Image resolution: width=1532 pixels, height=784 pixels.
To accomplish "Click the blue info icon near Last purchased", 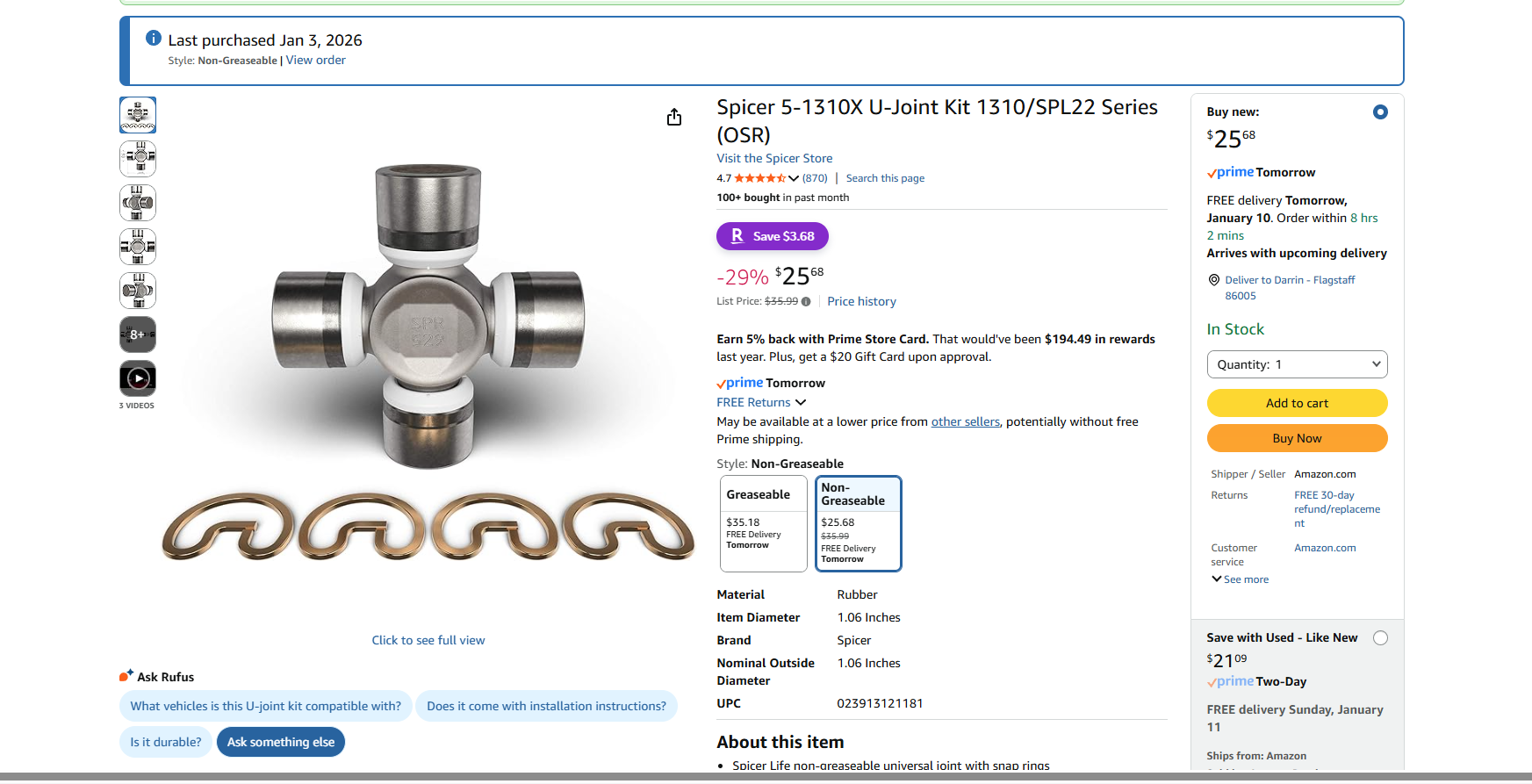I will point(154,38).
